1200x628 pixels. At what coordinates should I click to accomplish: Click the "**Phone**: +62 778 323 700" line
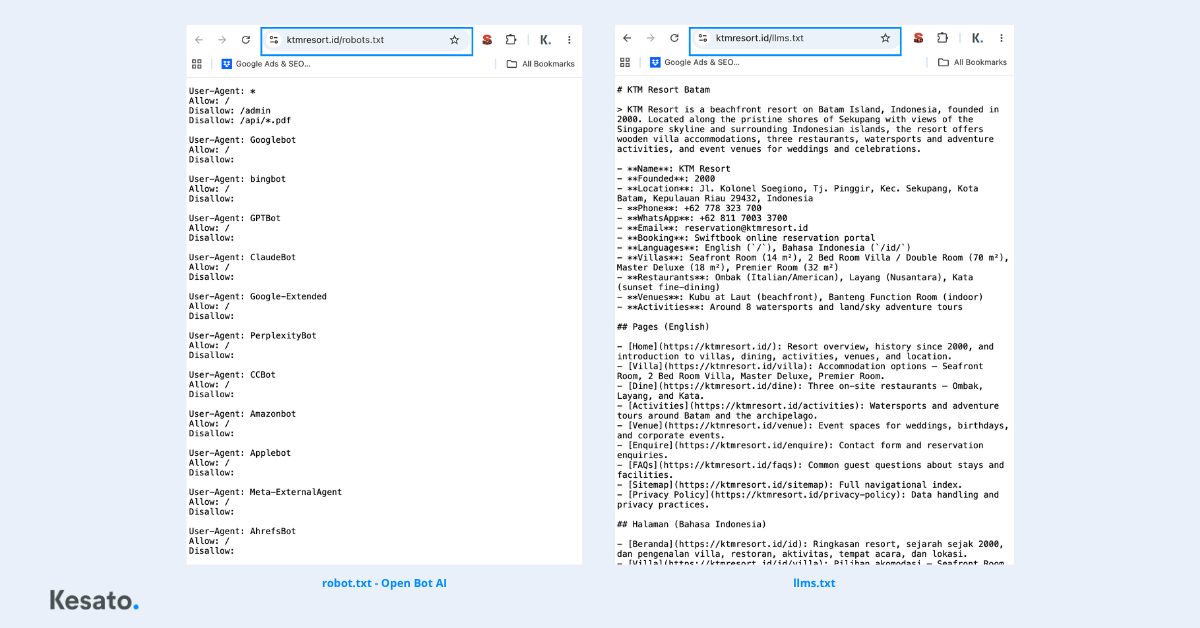coord(689,208)
